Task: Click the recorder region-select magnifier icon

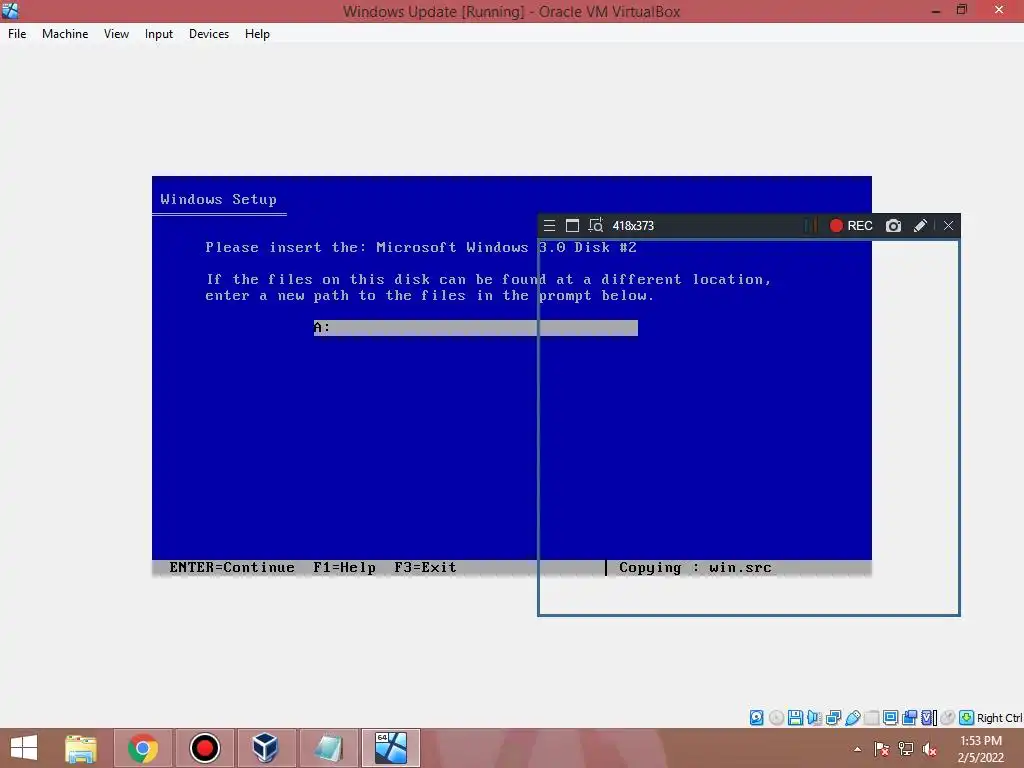Action: [596, 225]
